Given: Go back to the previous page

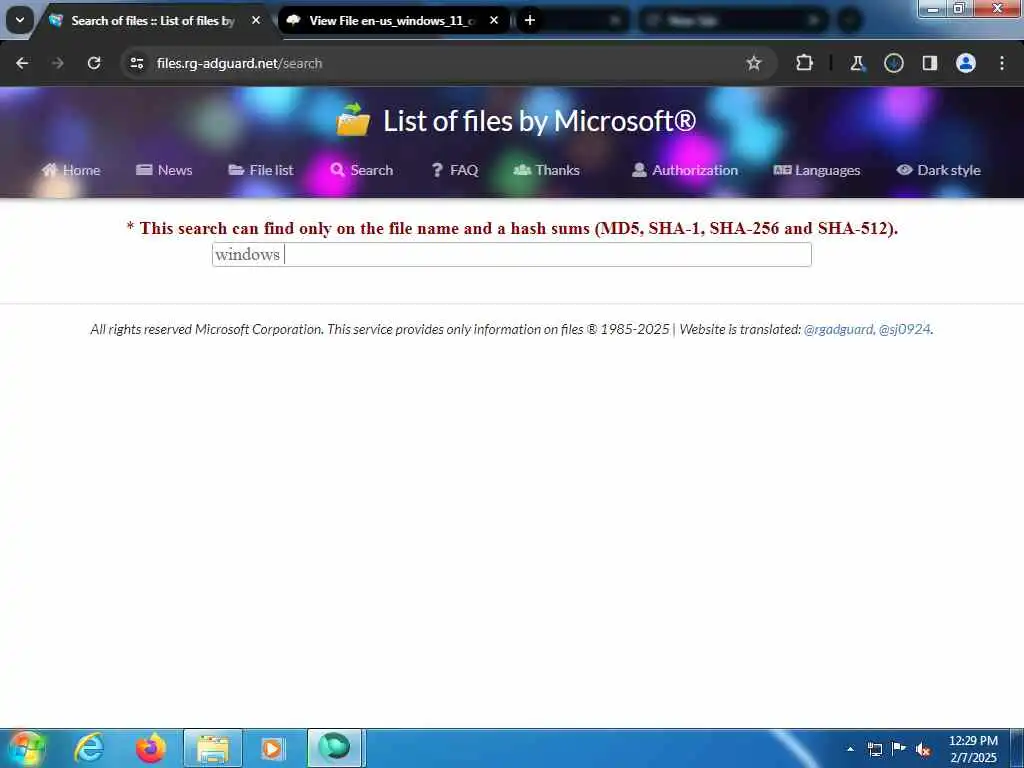Looking at the screenshot, I should point(22,63).
